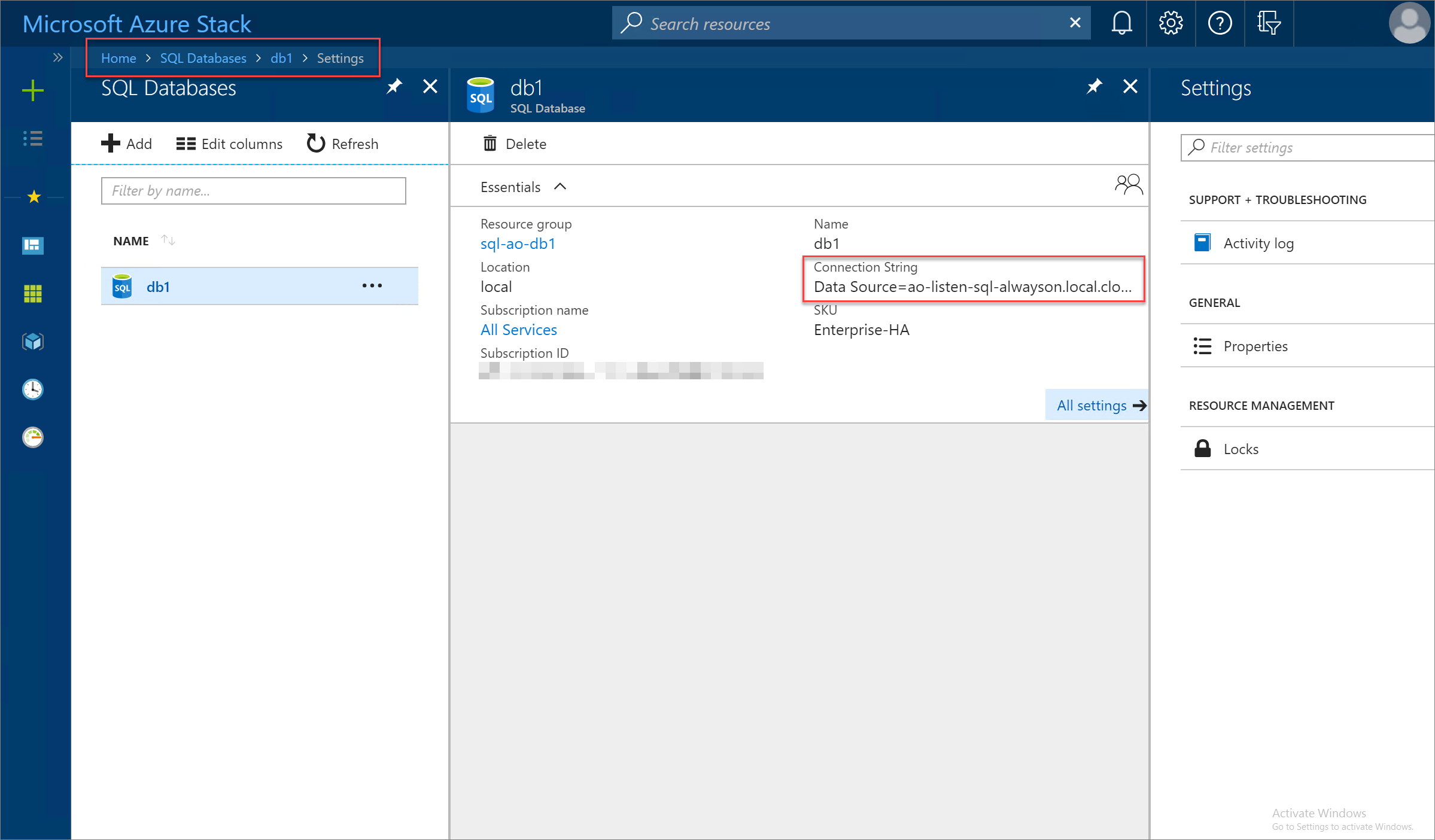Click the Refresh icon in SQL Databases toolbar
The height and width of the screenshot is (840, 1435).
(x=315, y=143)
